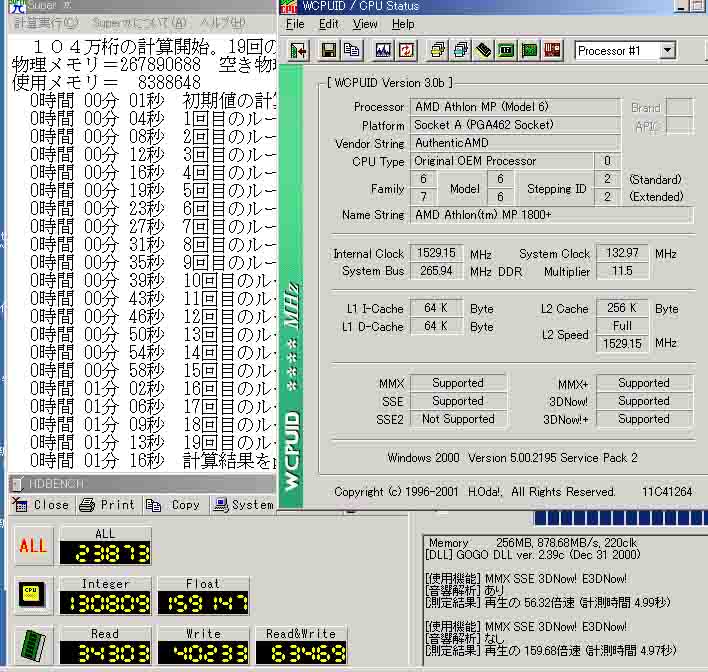Click the 19回目のループ line in Super PI
708x672 pixels.
[153, 443]
